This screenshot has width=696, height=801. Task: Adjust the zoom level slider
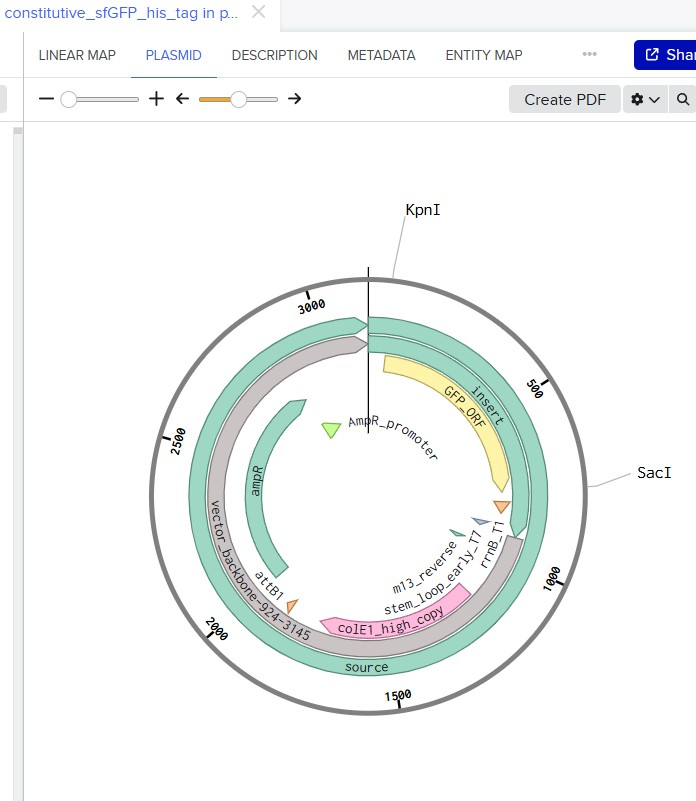(x=69, y=99)
